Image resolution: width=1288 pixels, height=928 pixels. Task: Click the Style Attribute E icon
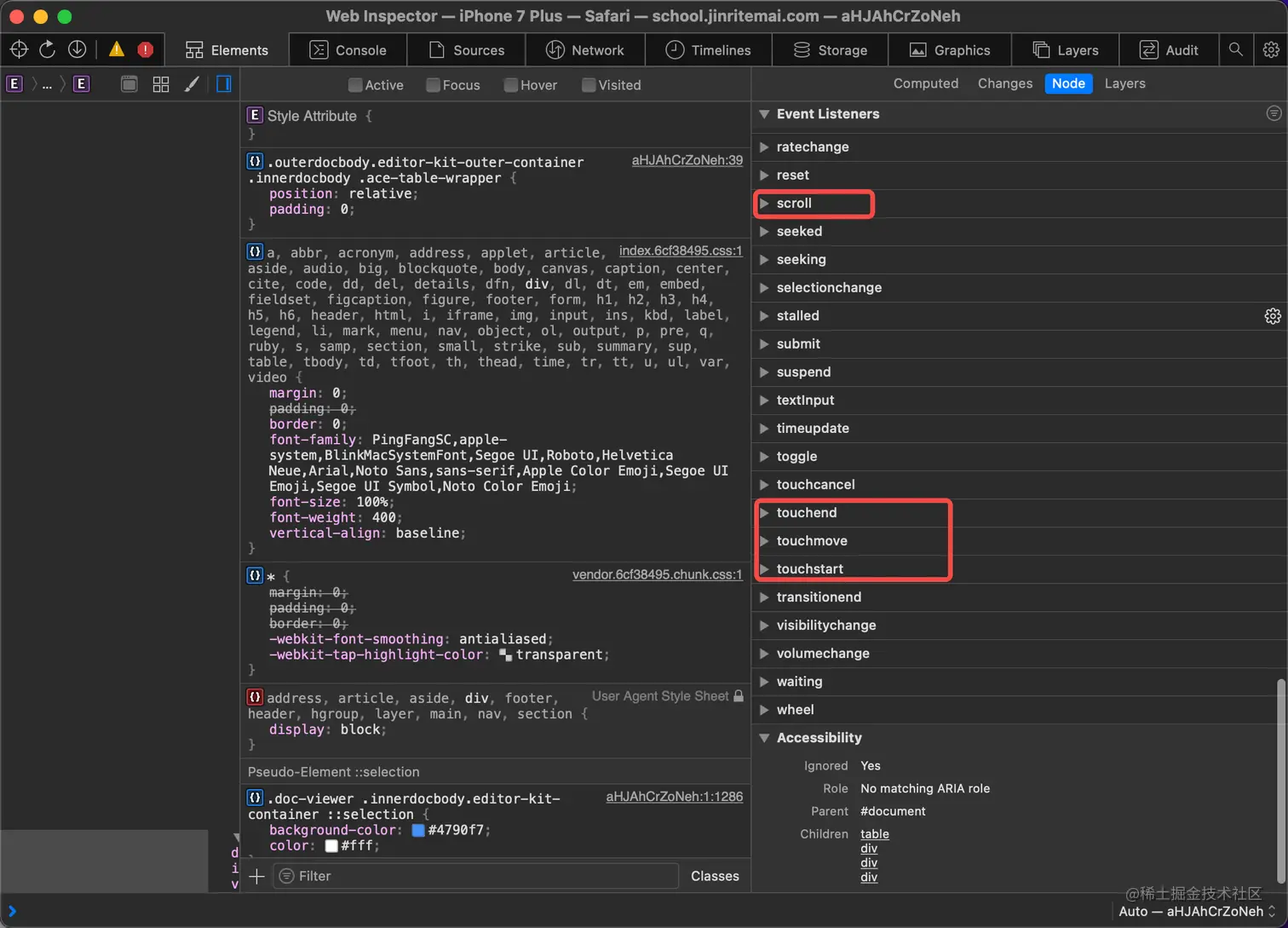pyautogui.click(x=255, y=115)
